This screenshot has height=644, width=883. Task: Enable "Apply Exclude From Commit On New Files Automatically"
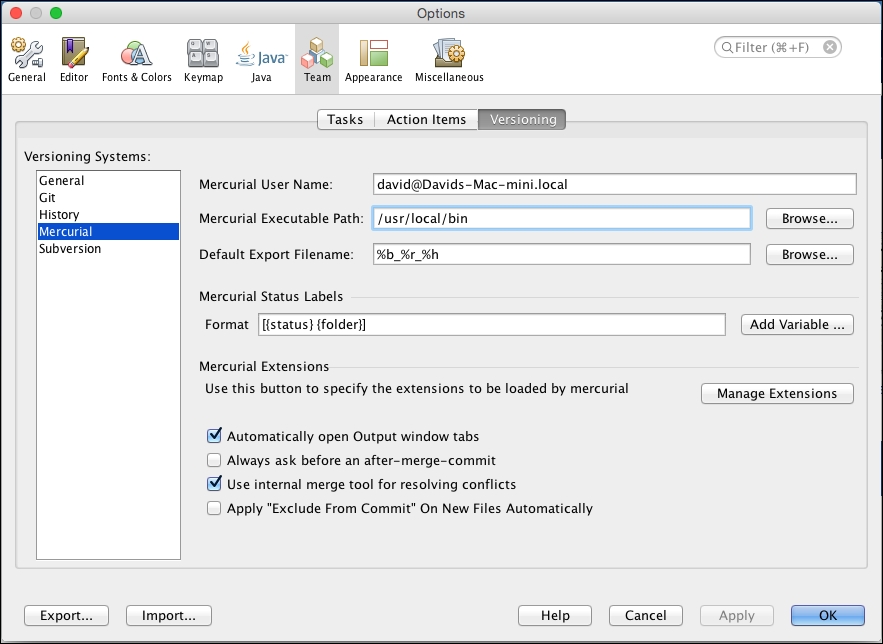pos(214,508)
